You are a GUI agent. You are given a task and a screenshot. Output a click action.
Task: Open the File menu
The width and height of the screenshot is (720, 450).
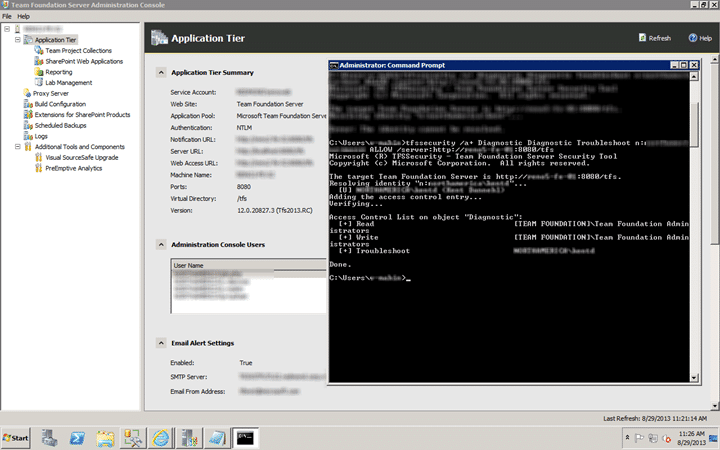pyautogui.click(x=7, y=16)
